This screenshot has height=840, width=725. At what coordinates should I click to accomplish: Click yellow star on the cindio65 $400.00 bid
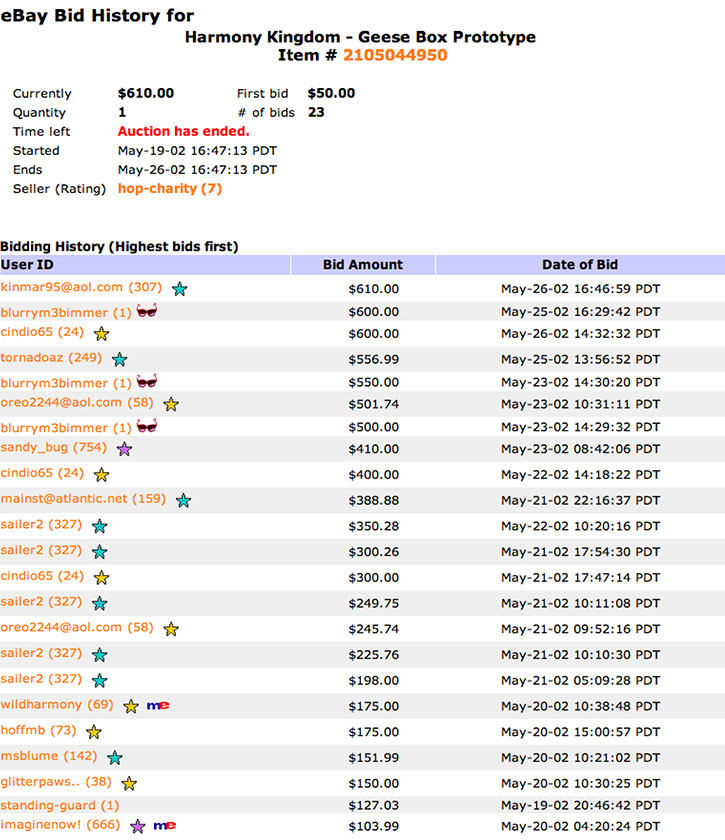point(101,475)
